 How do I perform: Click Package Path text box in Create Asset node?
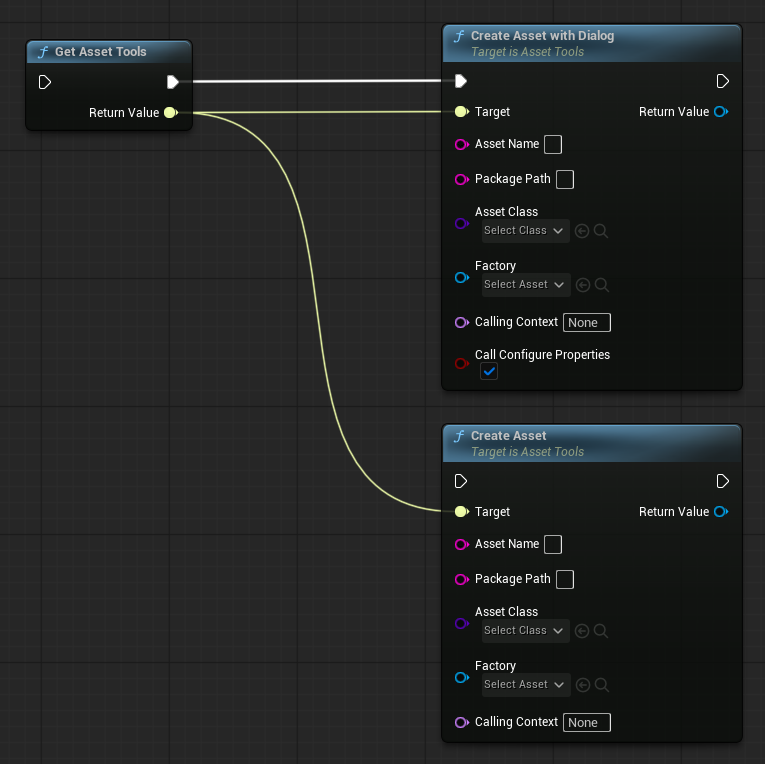coord(564,580)
